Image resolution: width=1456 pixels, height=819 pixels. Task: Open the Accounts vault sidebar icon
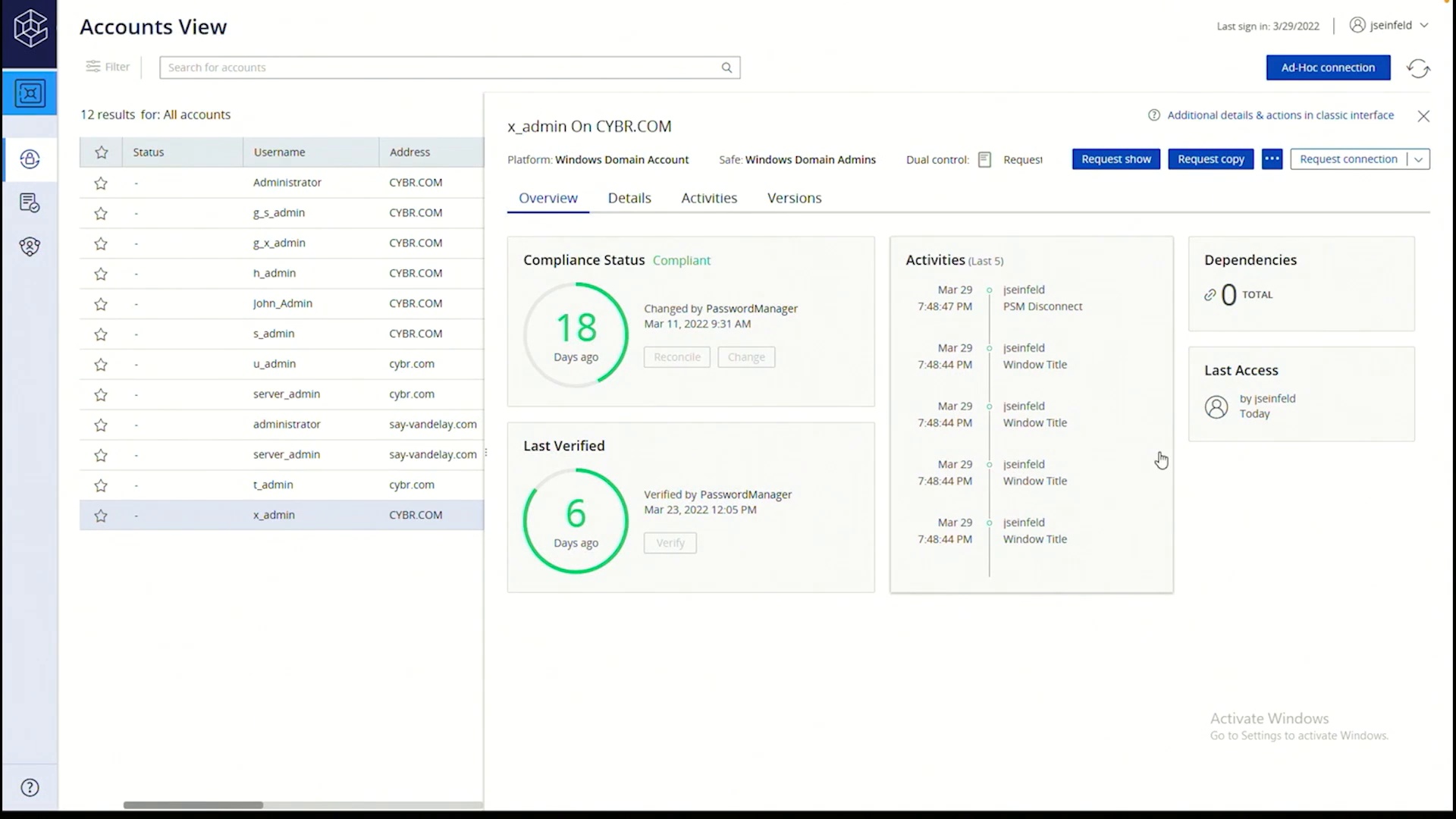click(30, 94)
